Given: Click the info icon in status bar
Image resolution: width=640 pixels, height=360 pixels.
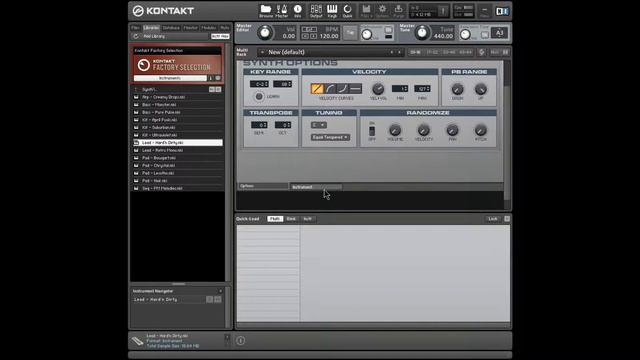Looking at the screenshot, I should tap(240, 340).
